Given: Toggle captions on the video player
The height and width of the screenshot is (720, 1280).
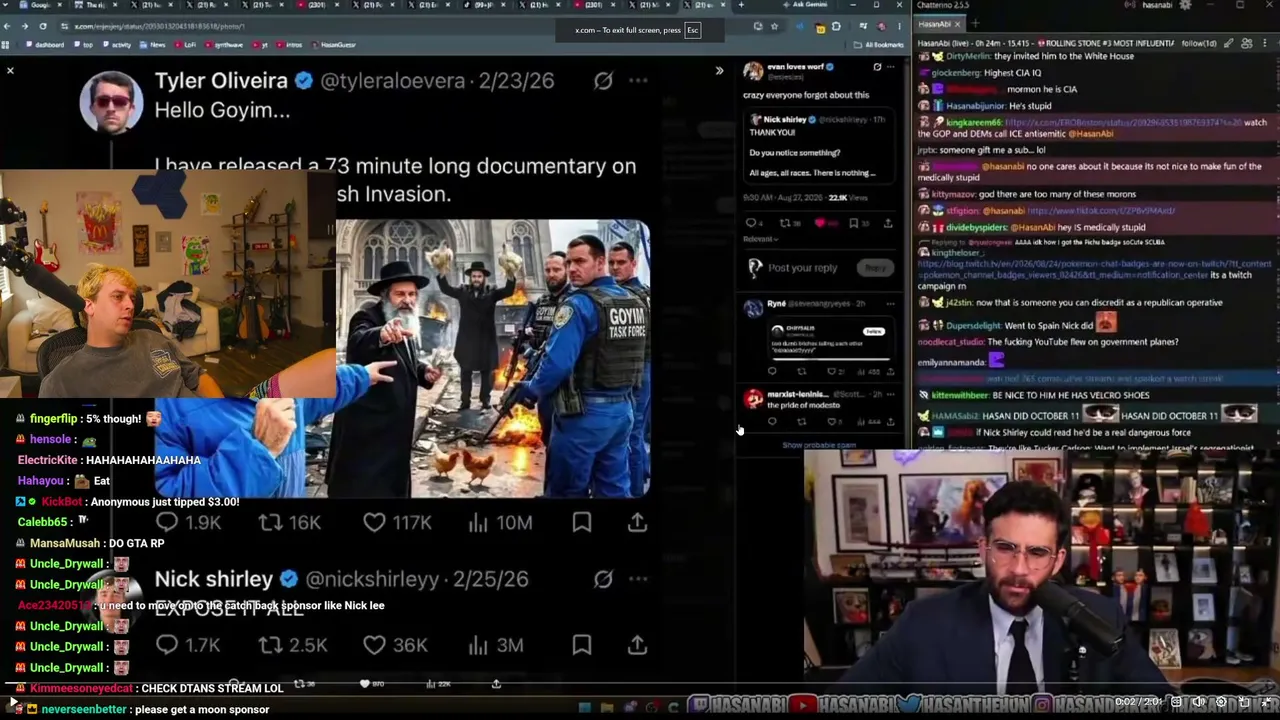Looking at the screenshot, I should (1177, 702).
